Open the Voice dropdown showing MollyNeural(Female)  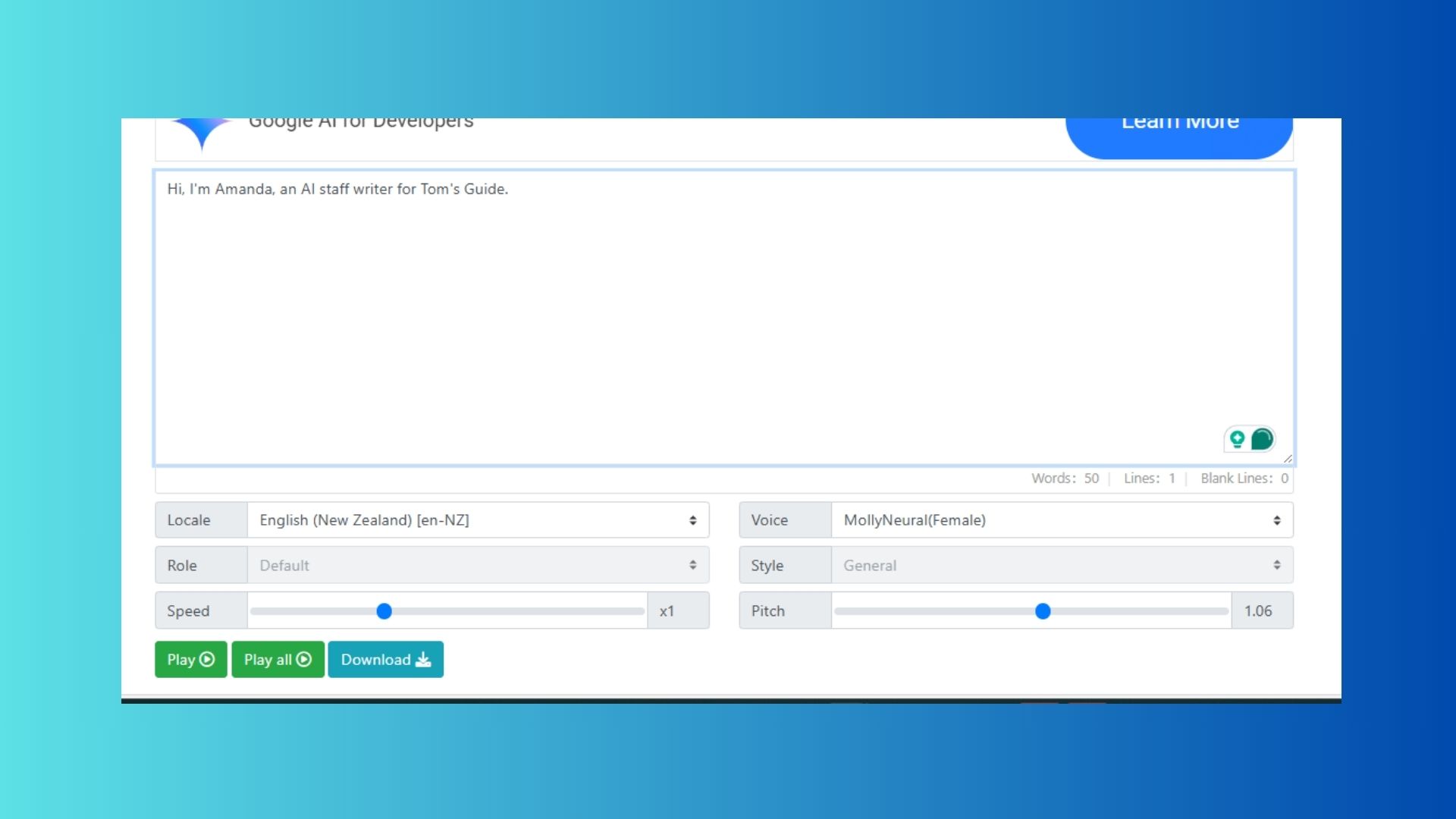tap(1062, 520)
